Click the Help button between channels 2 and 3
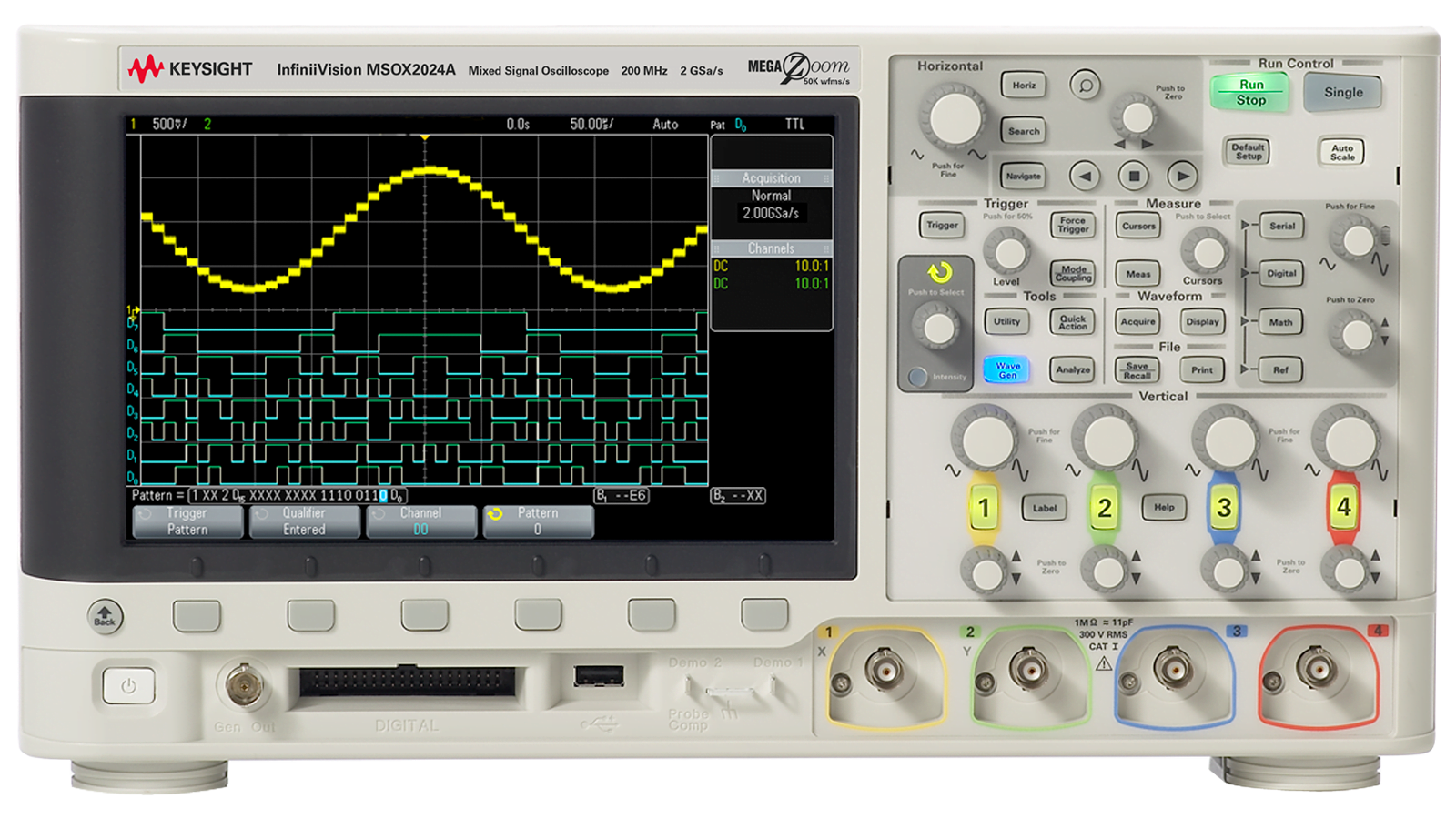The image size is (1456, 819). click(1164, 507)
